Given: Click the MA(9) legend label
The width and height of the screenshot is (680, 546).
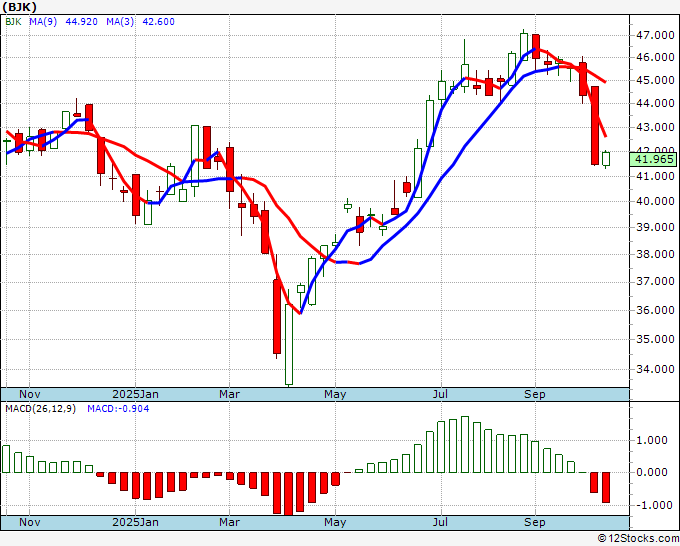Looking at the screenshot, I should click(43, 22).
